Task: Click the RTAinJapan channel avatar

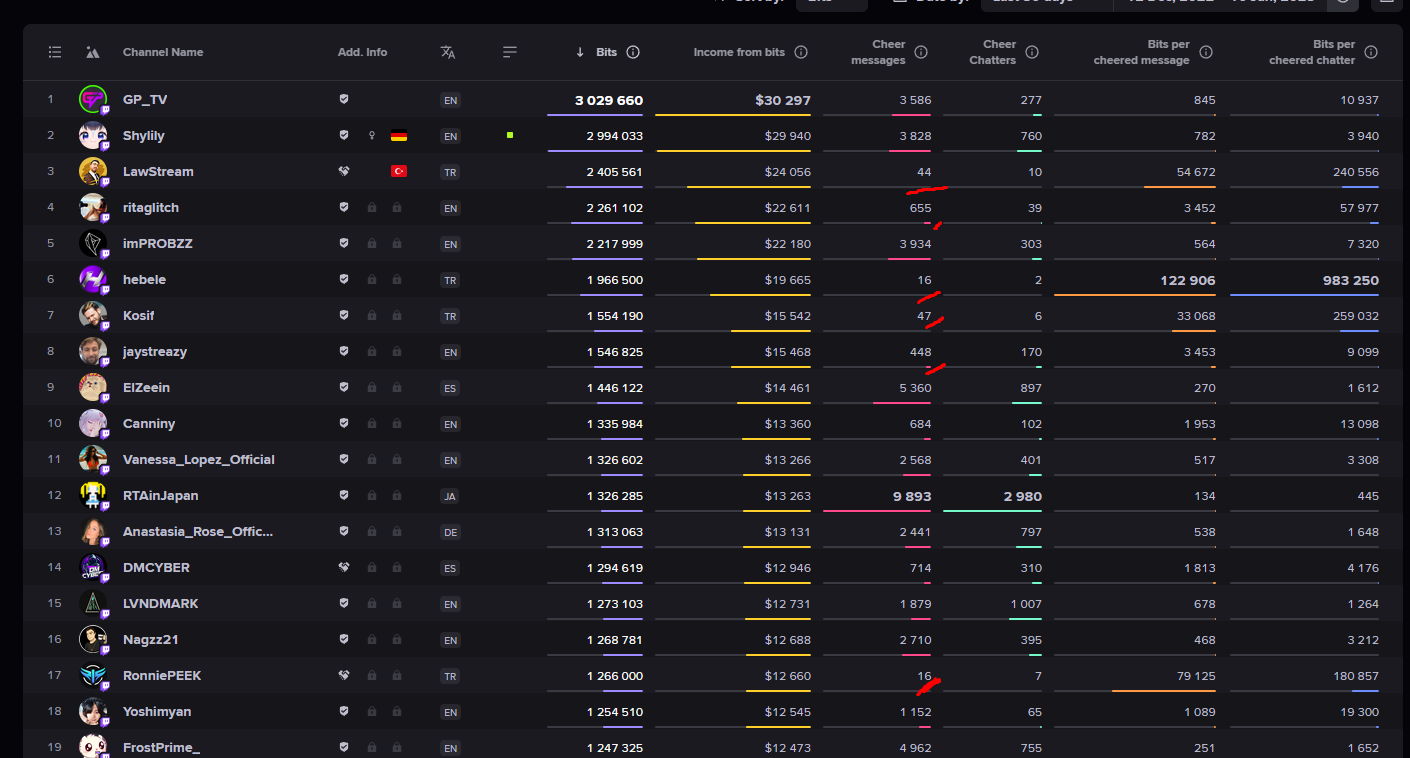Action: click(x=93, y=495)
